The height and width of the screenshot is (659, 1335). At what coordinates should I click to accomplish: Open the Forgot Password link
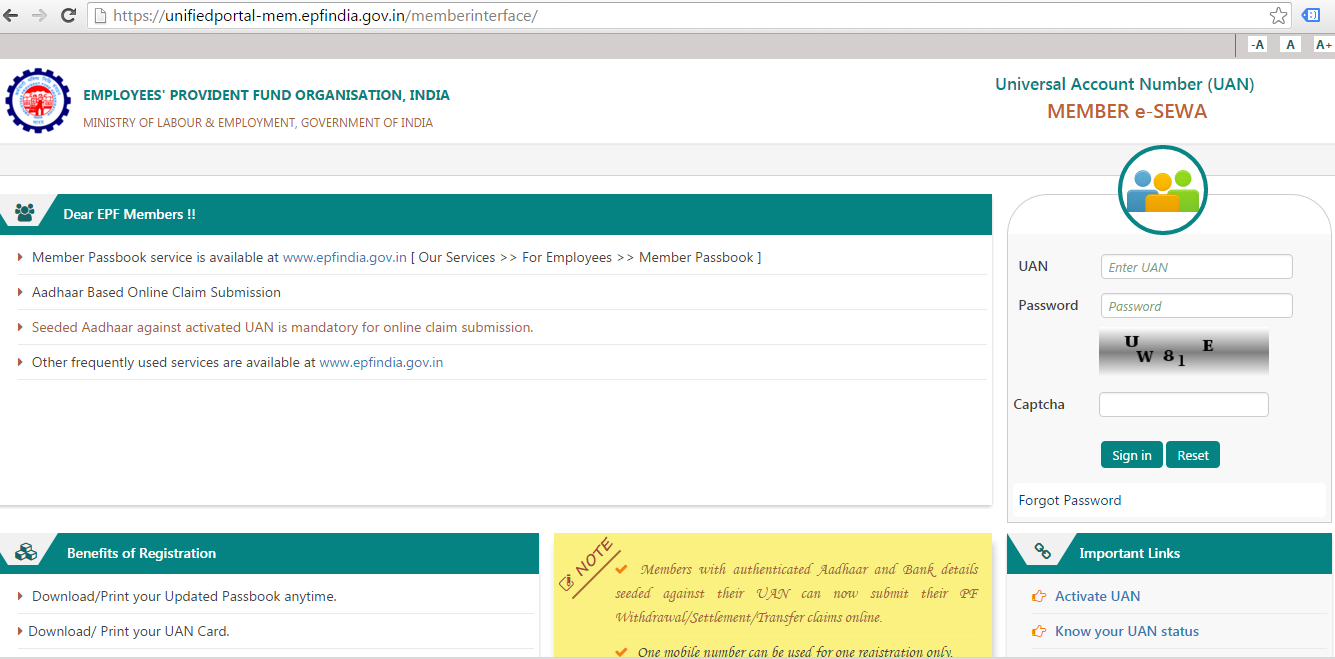point(1069,500)
